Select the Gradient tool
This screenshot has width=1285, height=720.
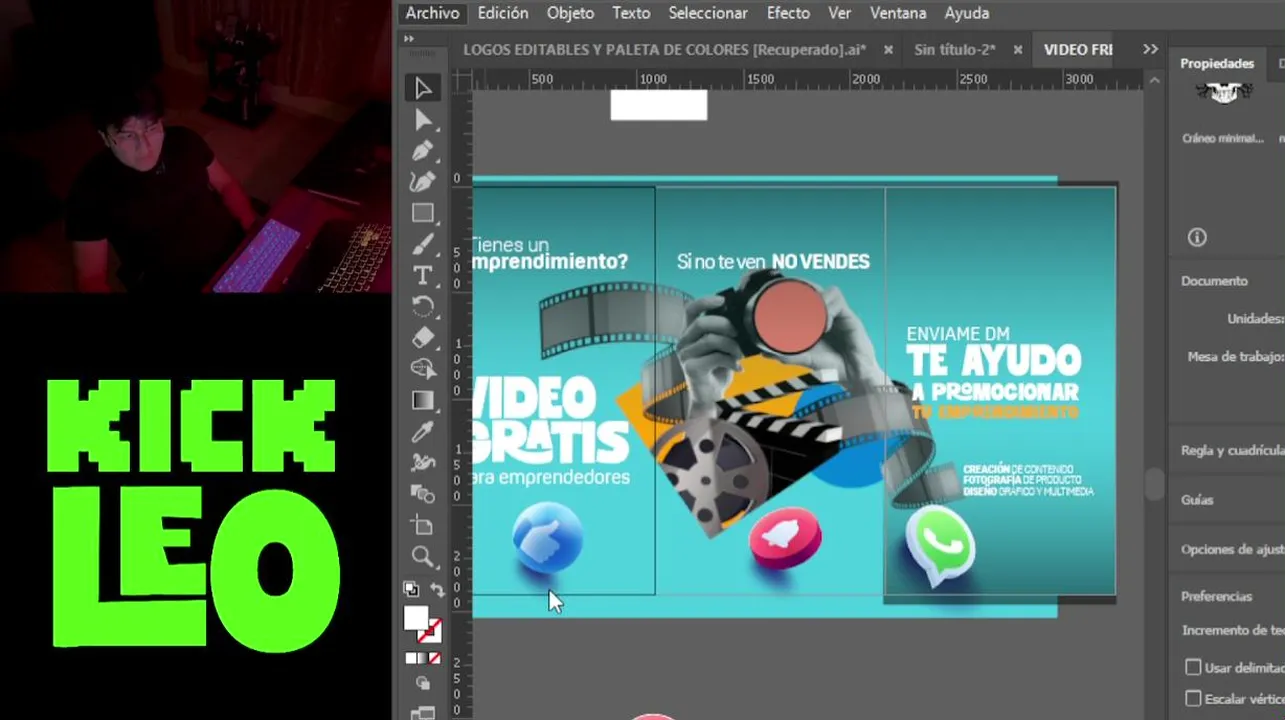click(x=423, y=400)
